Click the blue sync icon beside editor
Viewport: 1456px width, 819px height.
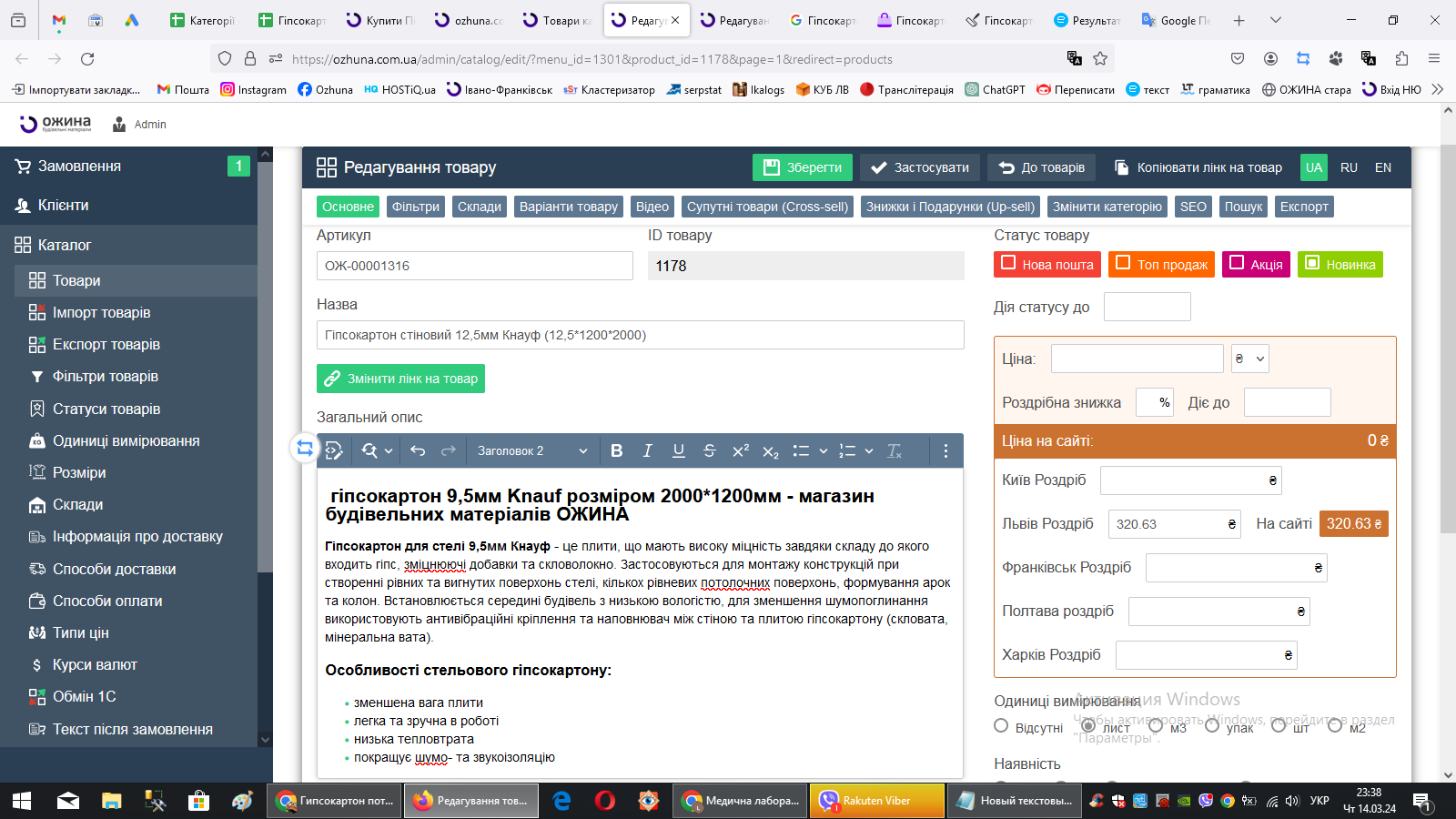[x=305, y=448]
